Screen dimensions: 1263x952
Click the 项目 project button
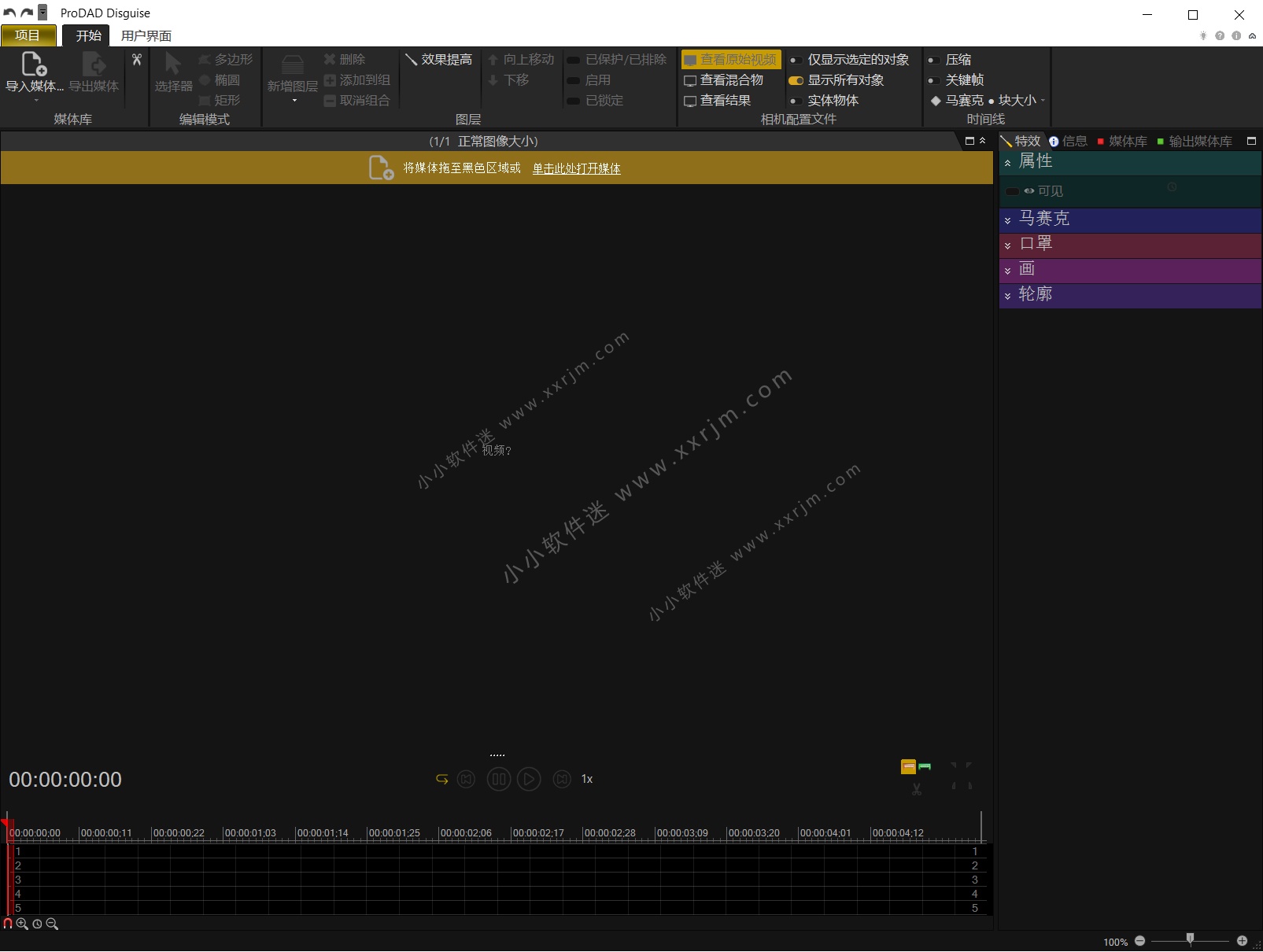28,35
